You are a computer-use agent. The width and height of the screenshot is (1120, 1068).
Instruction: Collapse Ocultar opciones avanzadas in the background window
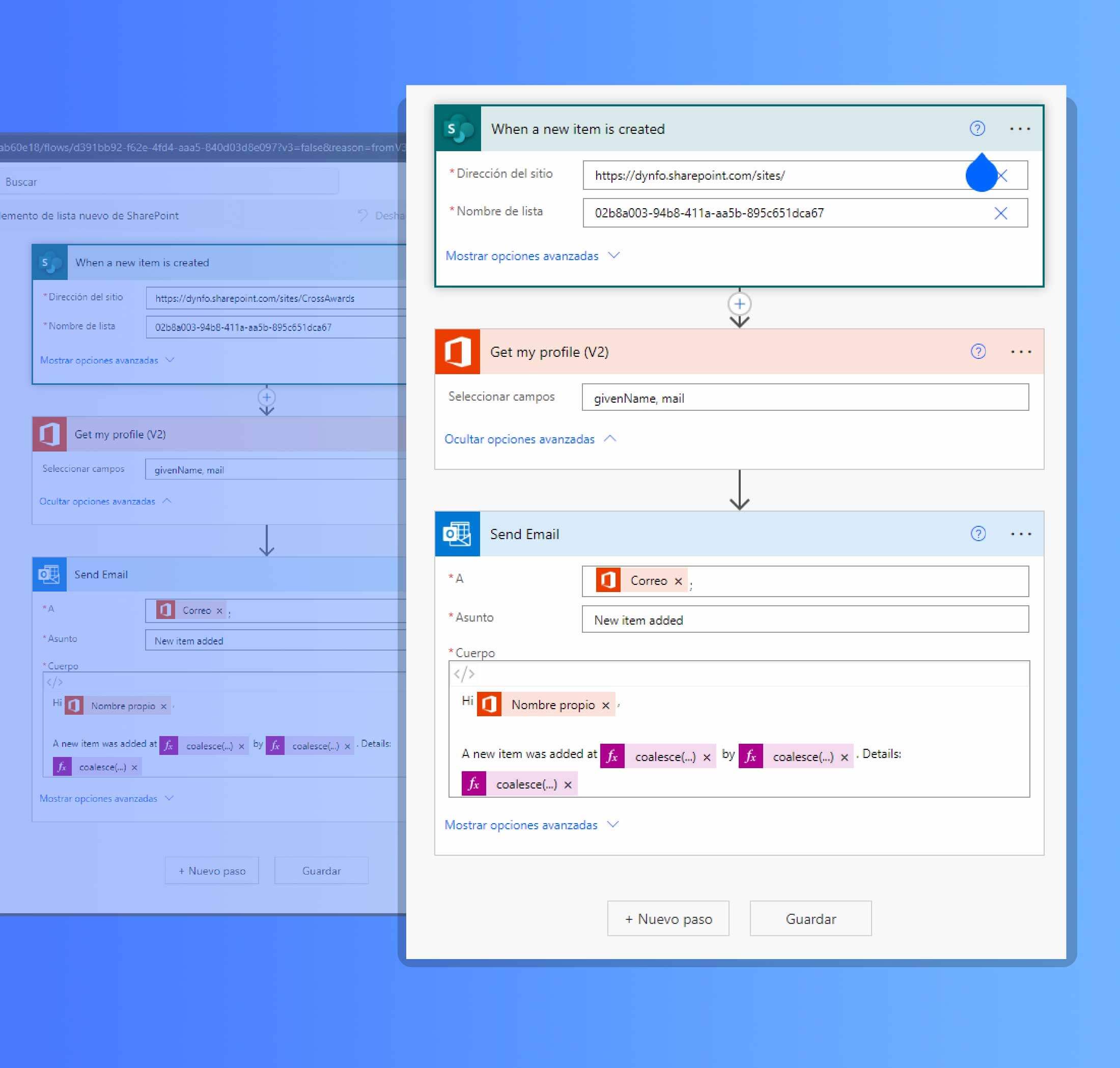(x=105, y=501)
